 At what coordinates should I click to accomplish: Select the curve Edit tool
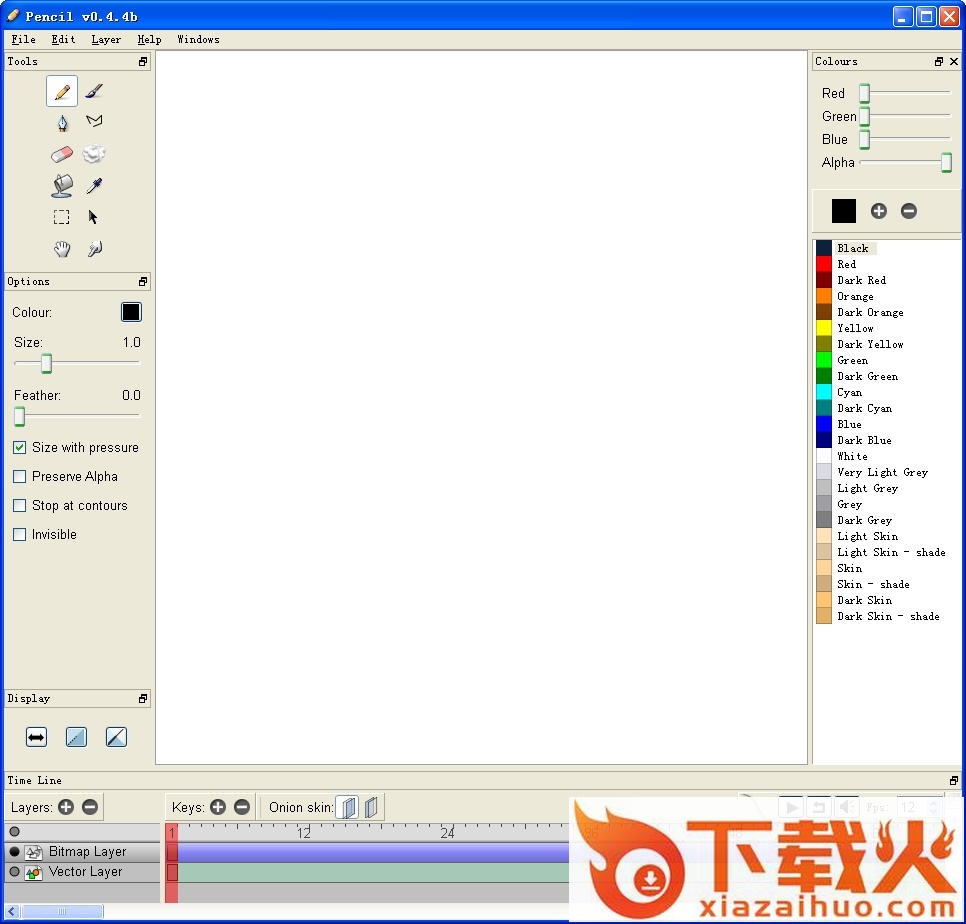[x=94, y=248]
